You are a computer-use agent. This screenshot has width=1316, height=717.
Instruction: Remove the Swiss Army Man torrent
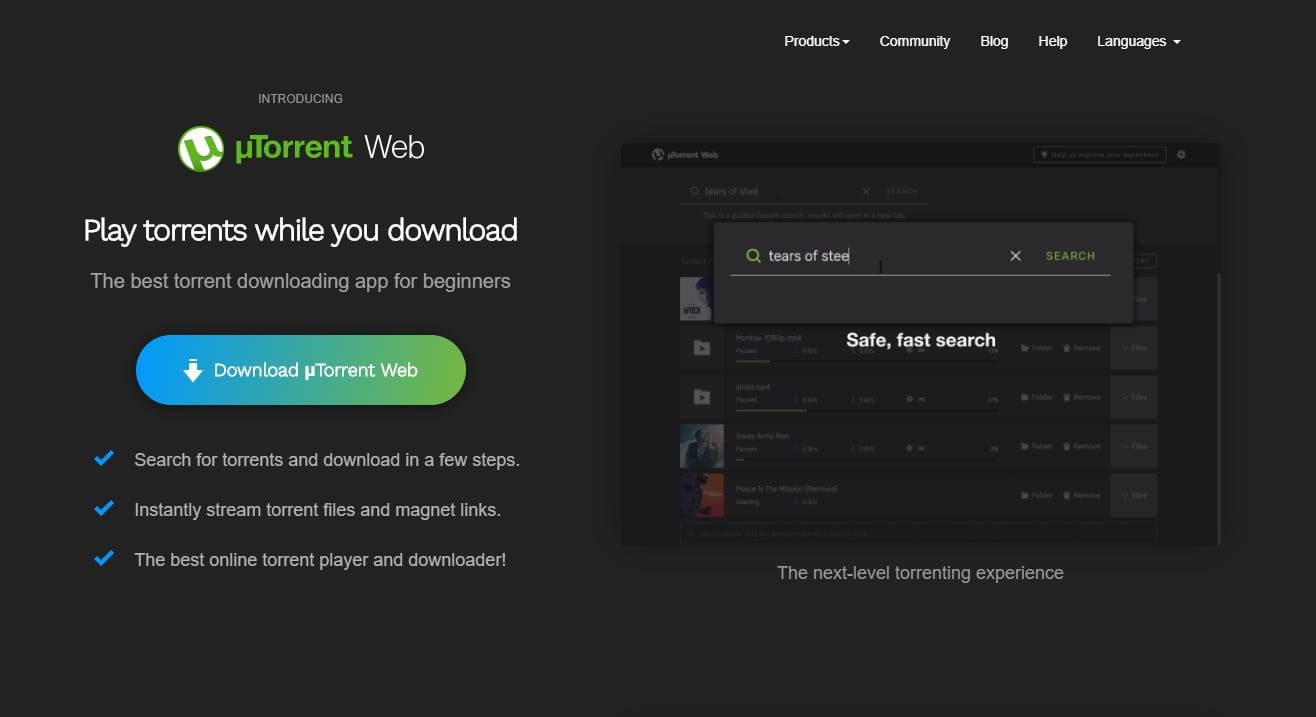pos(1081,446)
